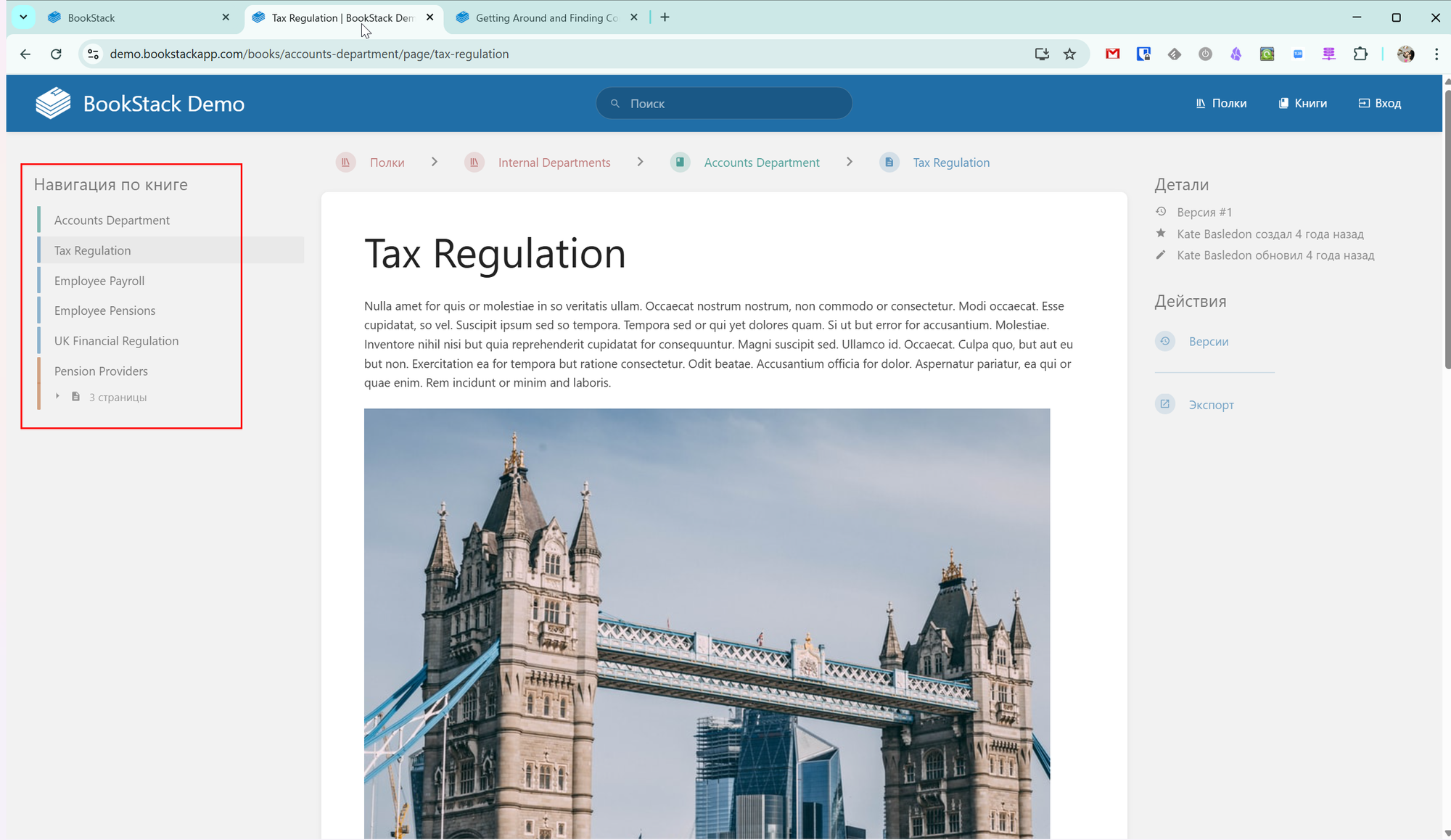Image resolution: width=1451 pixels, height=840 pixels.
Task: Reload the page with refresh icon
Action: click(x=56, y=54)
